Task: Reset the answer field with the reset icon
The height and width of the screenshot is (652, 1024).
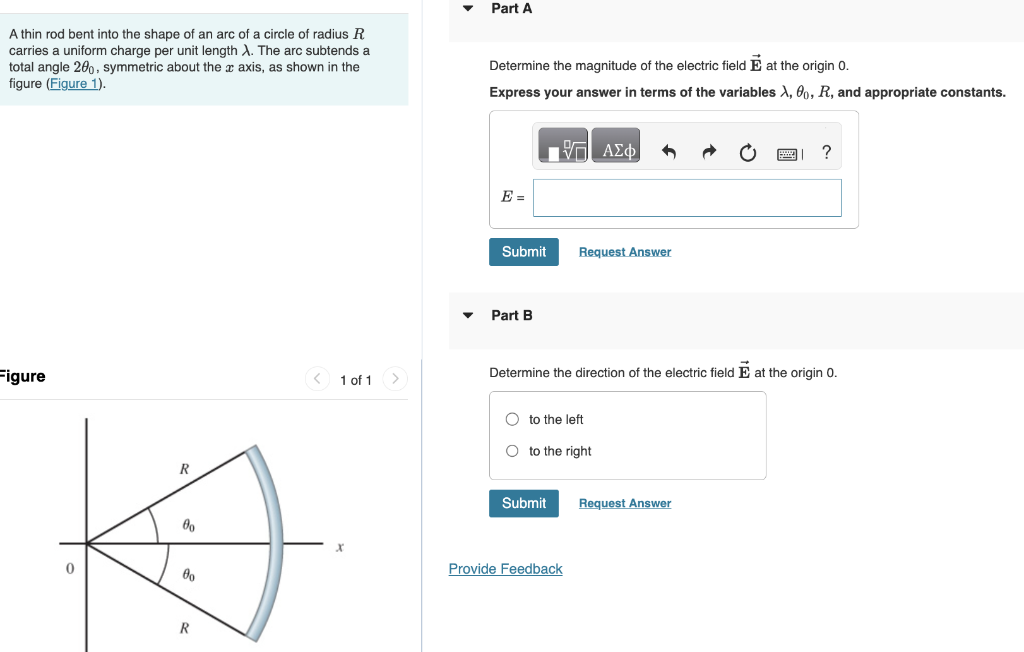Action: pos(747,152)
